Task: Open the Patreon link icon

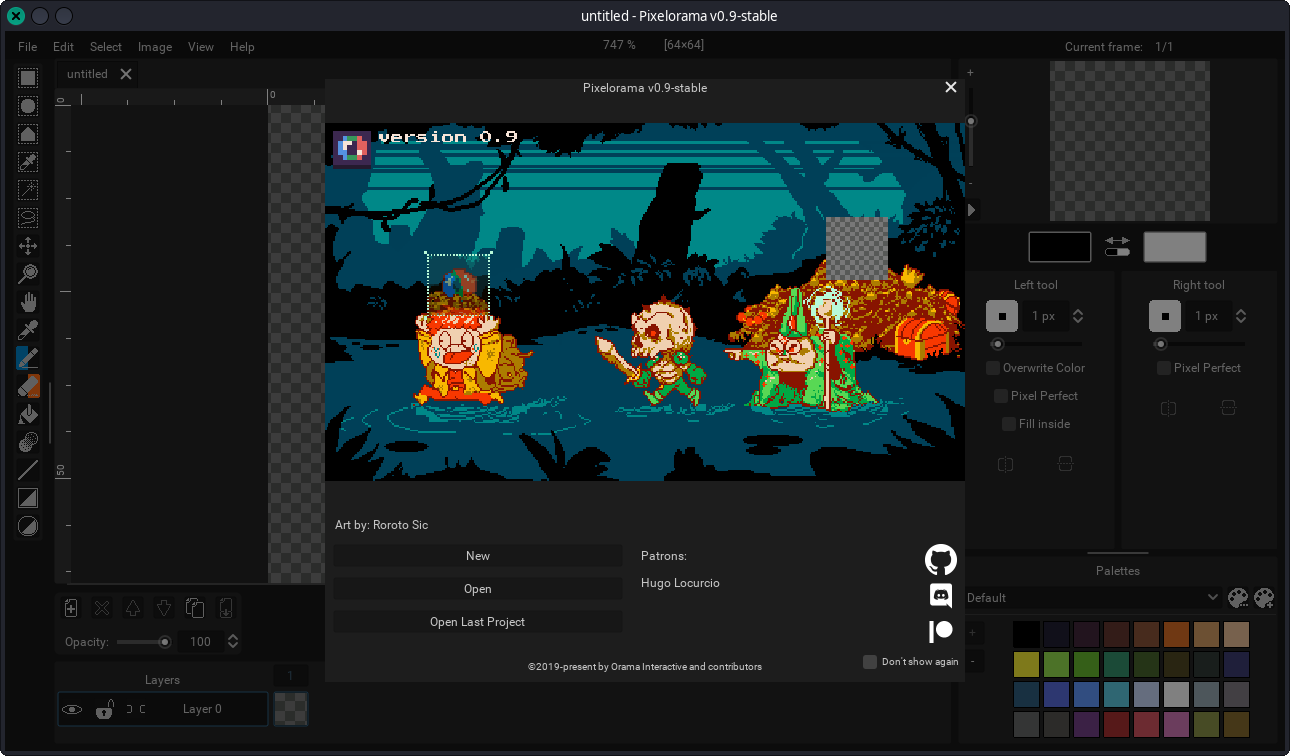Action: click(x=941, y=631)
